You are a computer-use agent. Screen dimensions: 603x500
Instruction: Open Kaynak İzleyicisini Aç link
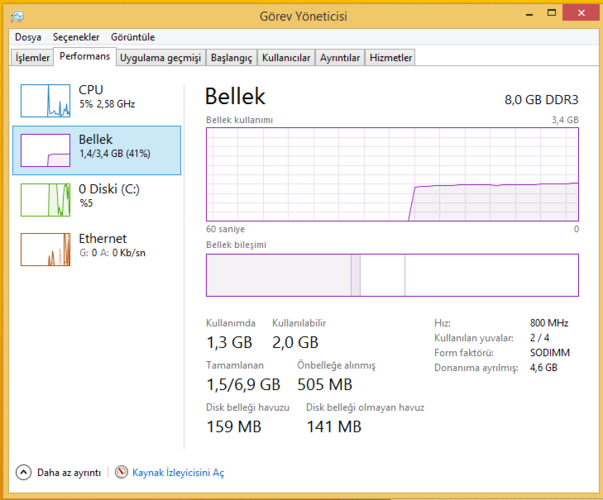178,473
